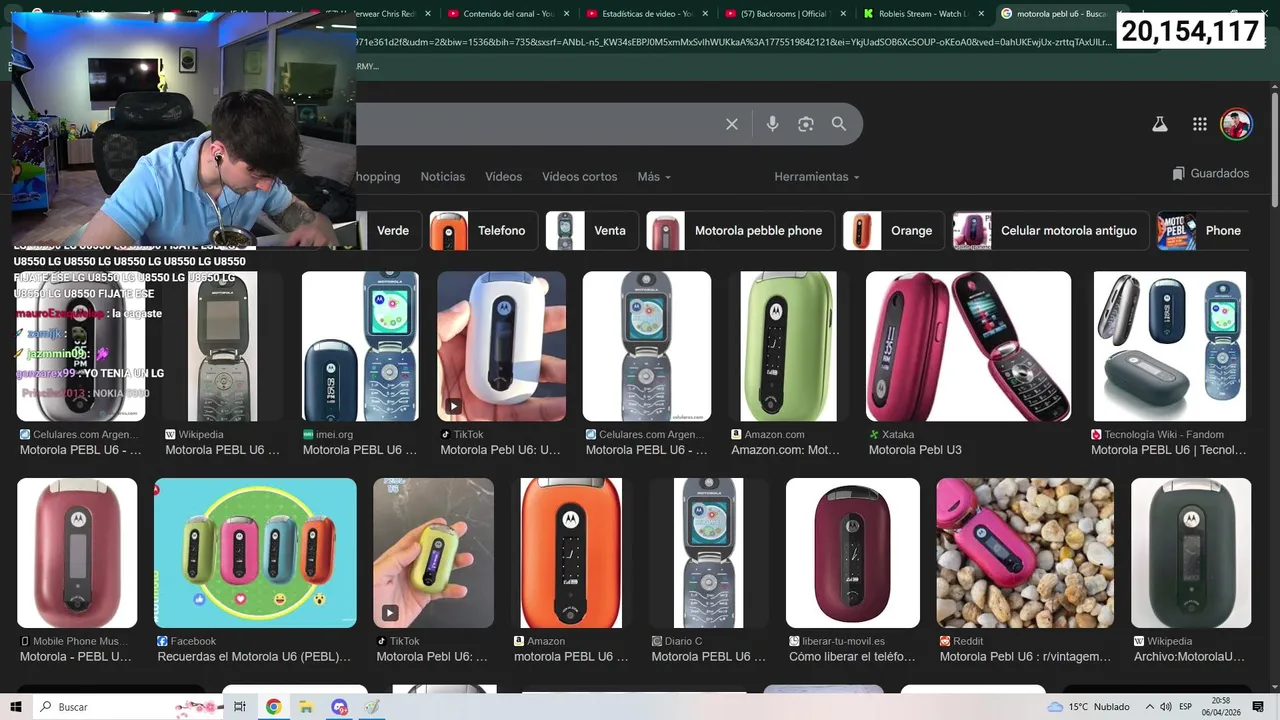Start voice search with the microphone icon
Viewport: 1280px width, 720px height.
[772, 124]
